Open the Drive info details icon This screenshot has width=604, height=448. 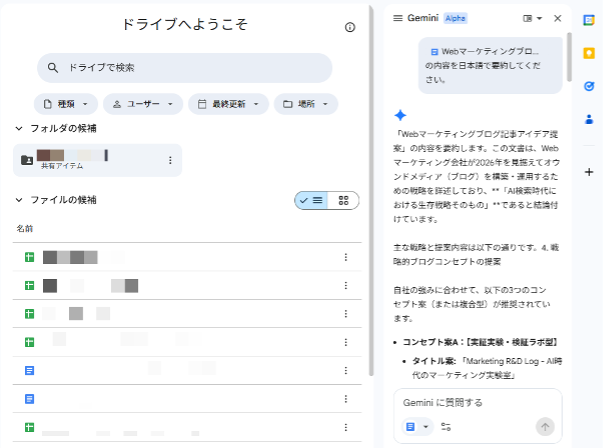[x=350, y=27]
